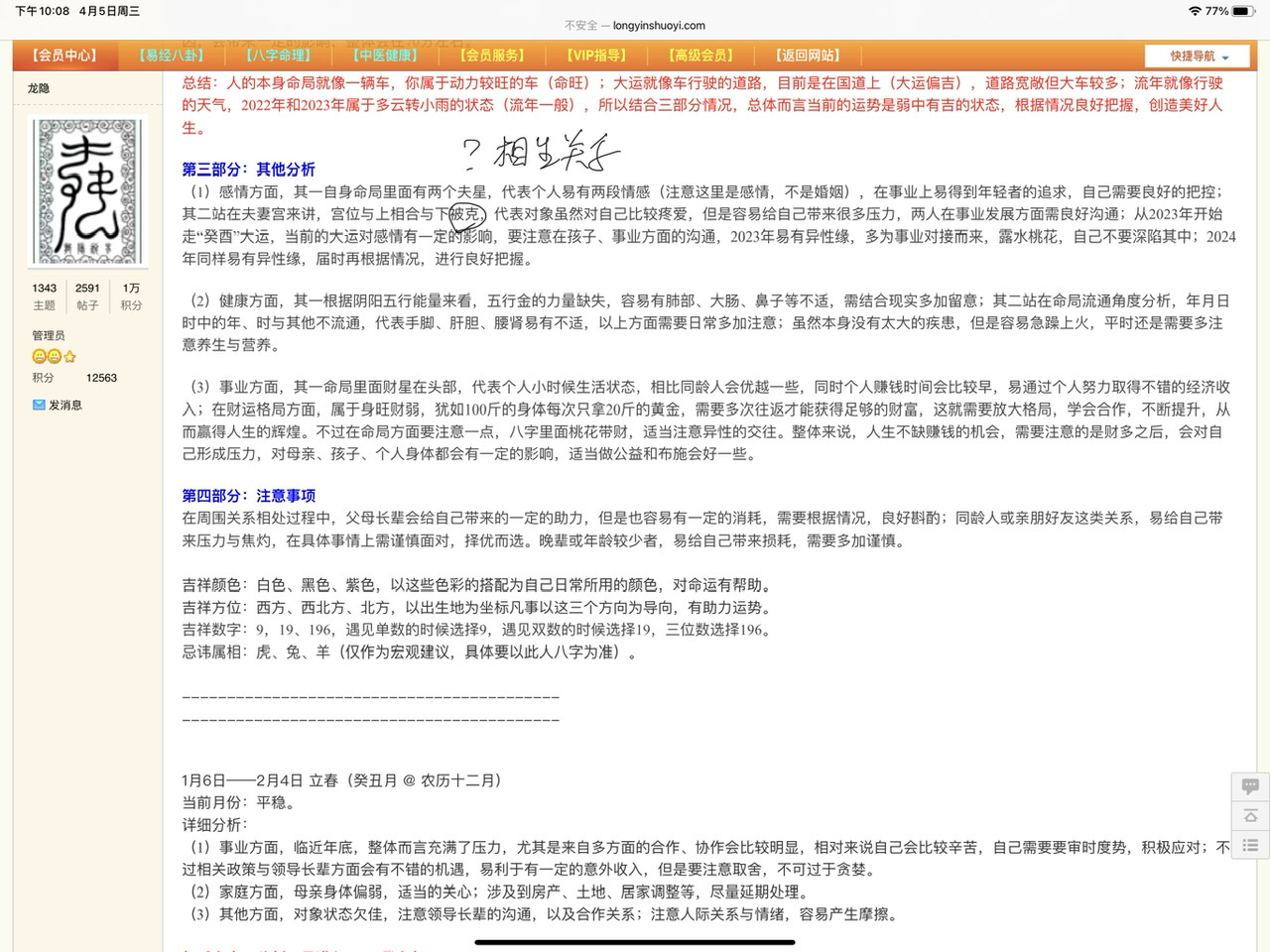Viewport: 1270px width, 952px height.
Task: Click the 发消息 send message link
Action: pyautogui.click(x=65, y=405)
